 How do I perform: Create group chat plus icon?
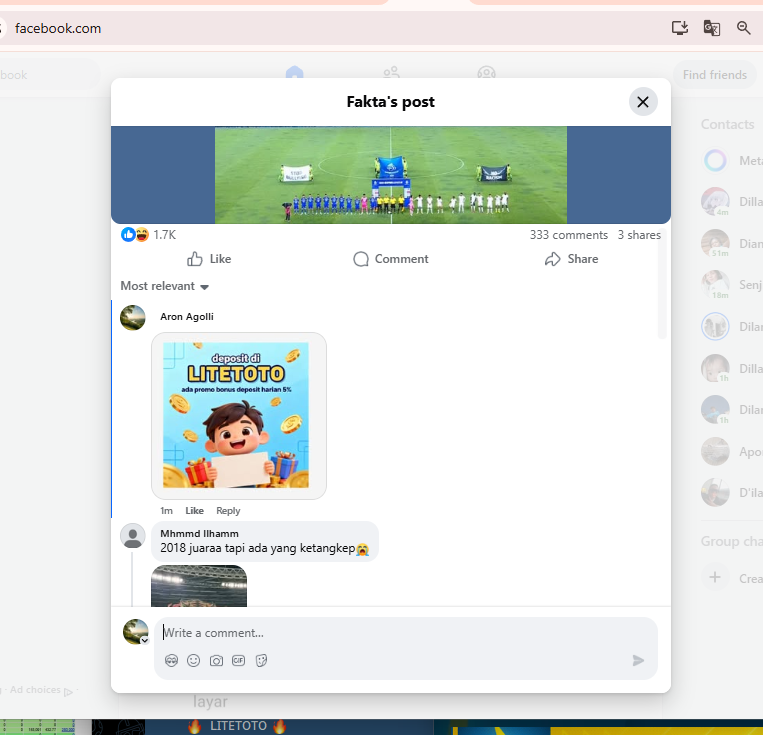715,577
